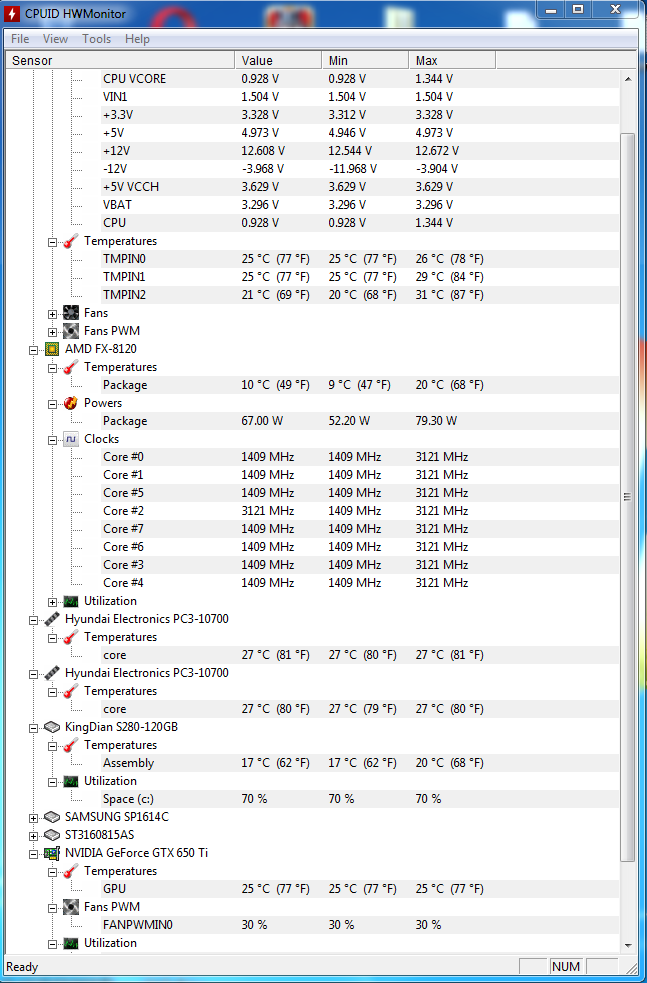Screen dimensions: 647x983
Task: Collapse the Clocks node
Action: click(x=53, y=439)
